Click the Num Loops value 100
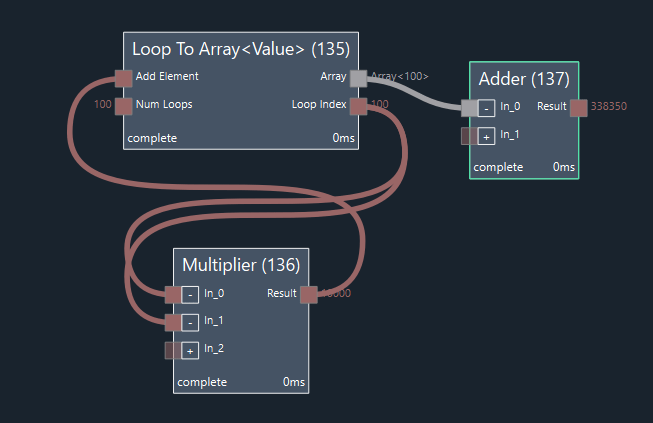Viewport: 653px width, 423px height. (x=102, y=105)
